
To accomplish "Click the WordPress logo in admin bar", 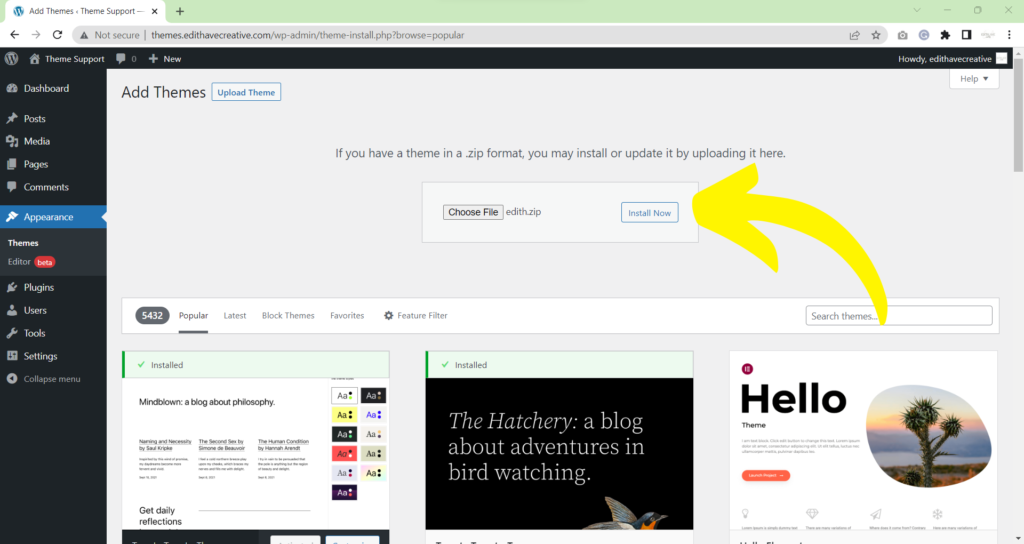I will [x=11, y=59].
